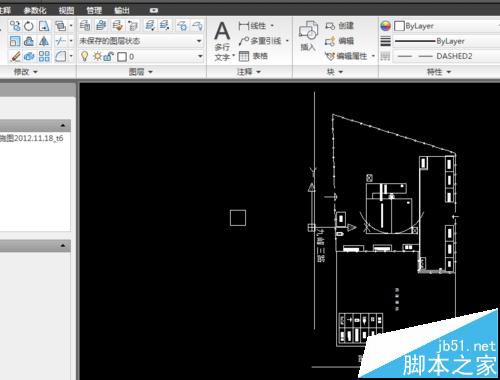Click Create block 创建
This screenshot has height=380, width=500.
click(339, 26)
